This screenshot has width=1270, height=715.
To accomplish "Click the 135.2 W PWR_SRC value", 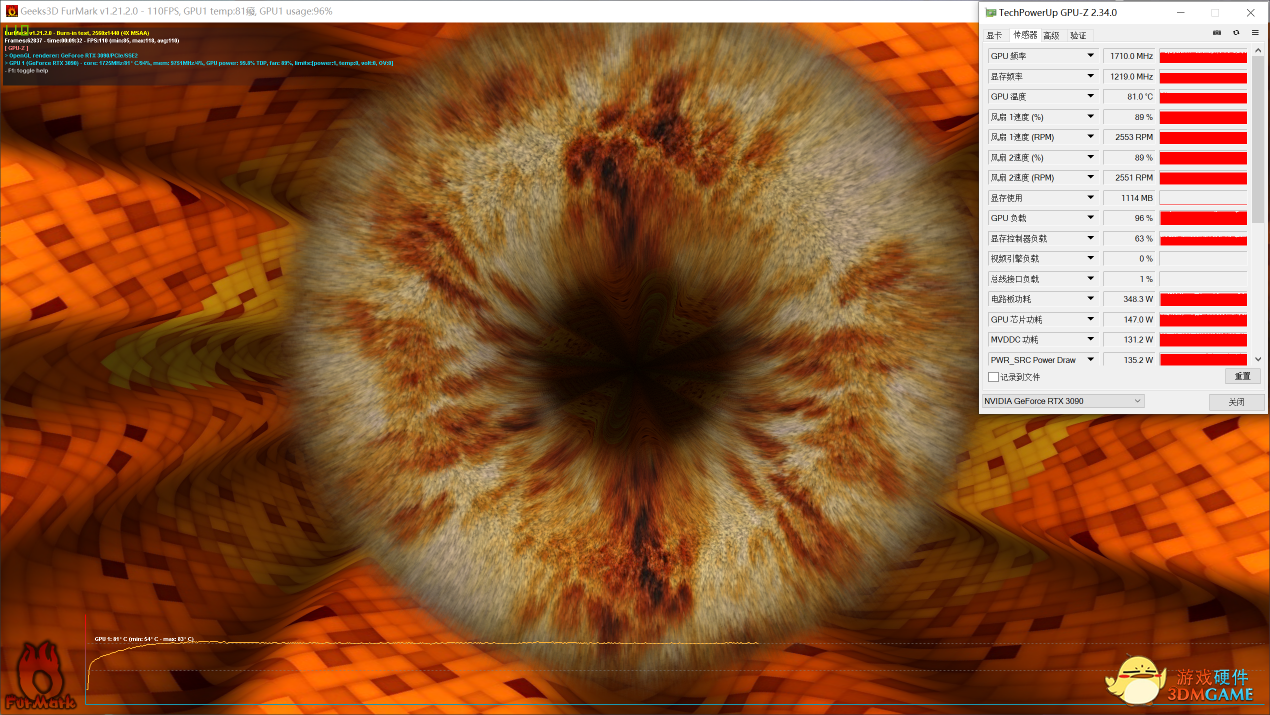I will tap(1129, 359).
